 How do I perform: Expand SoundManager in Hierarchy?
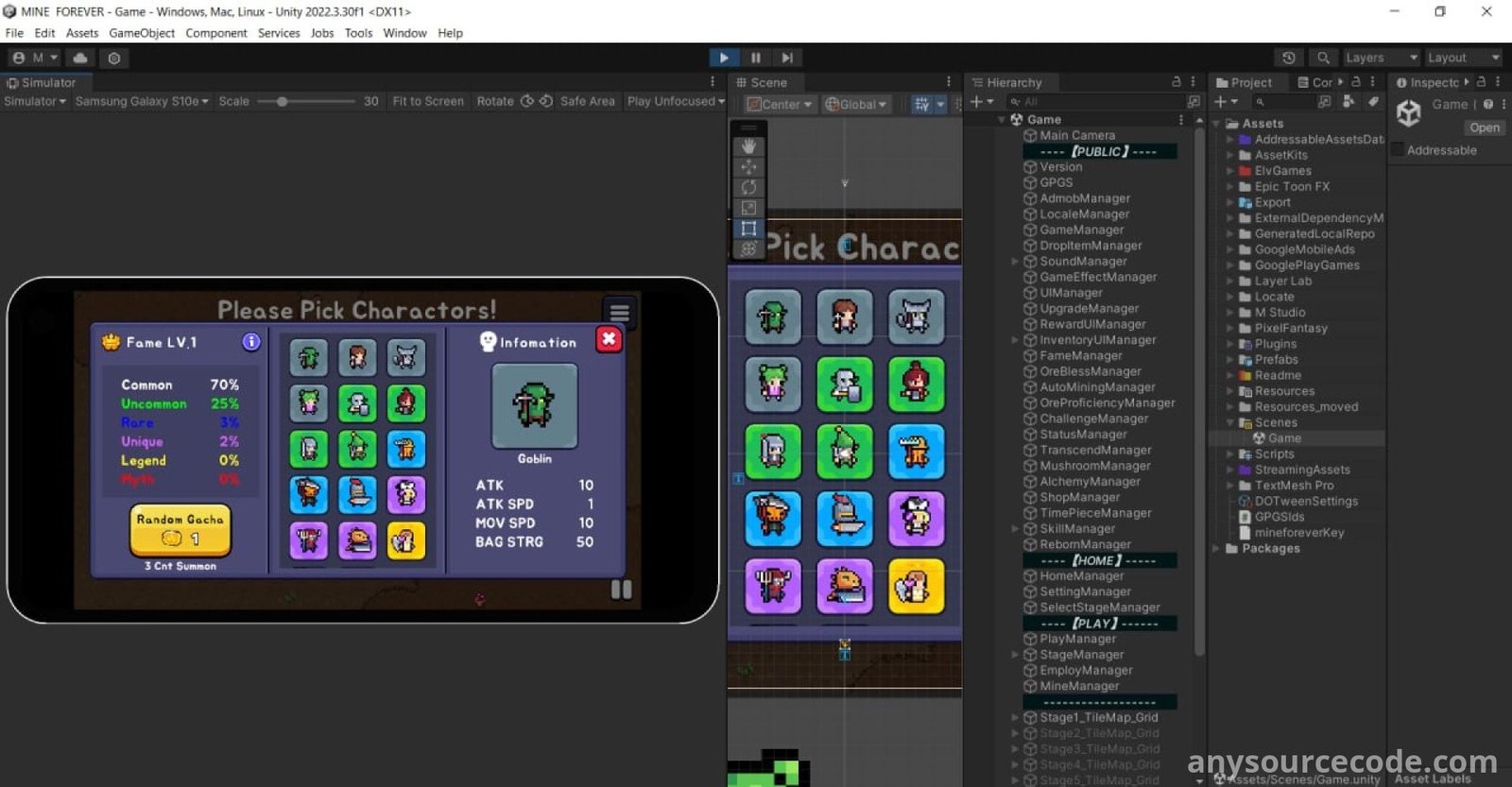click(1016, 262)
